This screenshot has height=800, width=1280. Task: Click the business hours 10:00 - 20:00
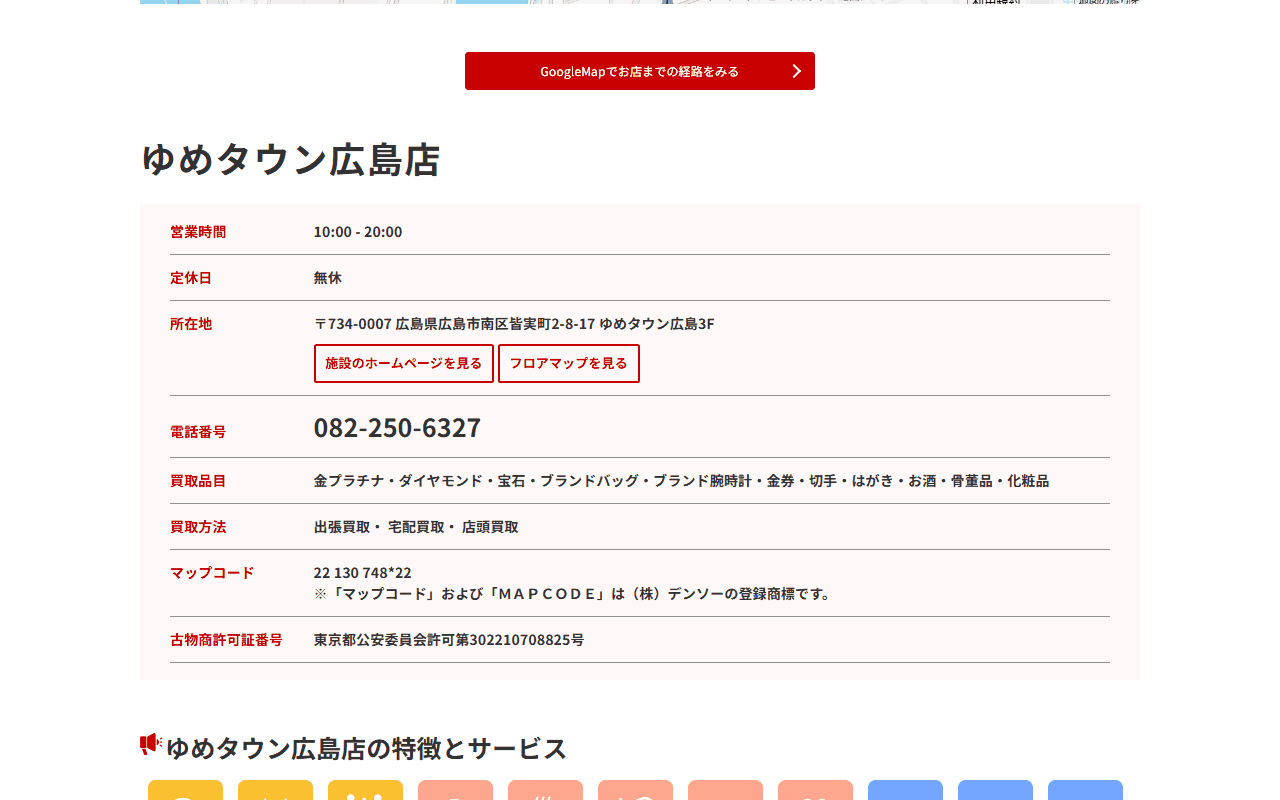pos(358,232)
